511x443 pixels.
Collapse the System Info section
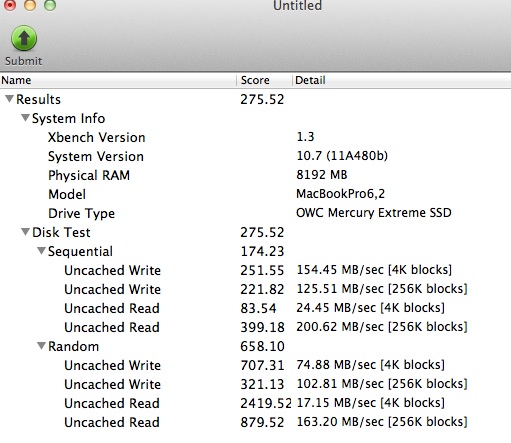coord(25,118)
